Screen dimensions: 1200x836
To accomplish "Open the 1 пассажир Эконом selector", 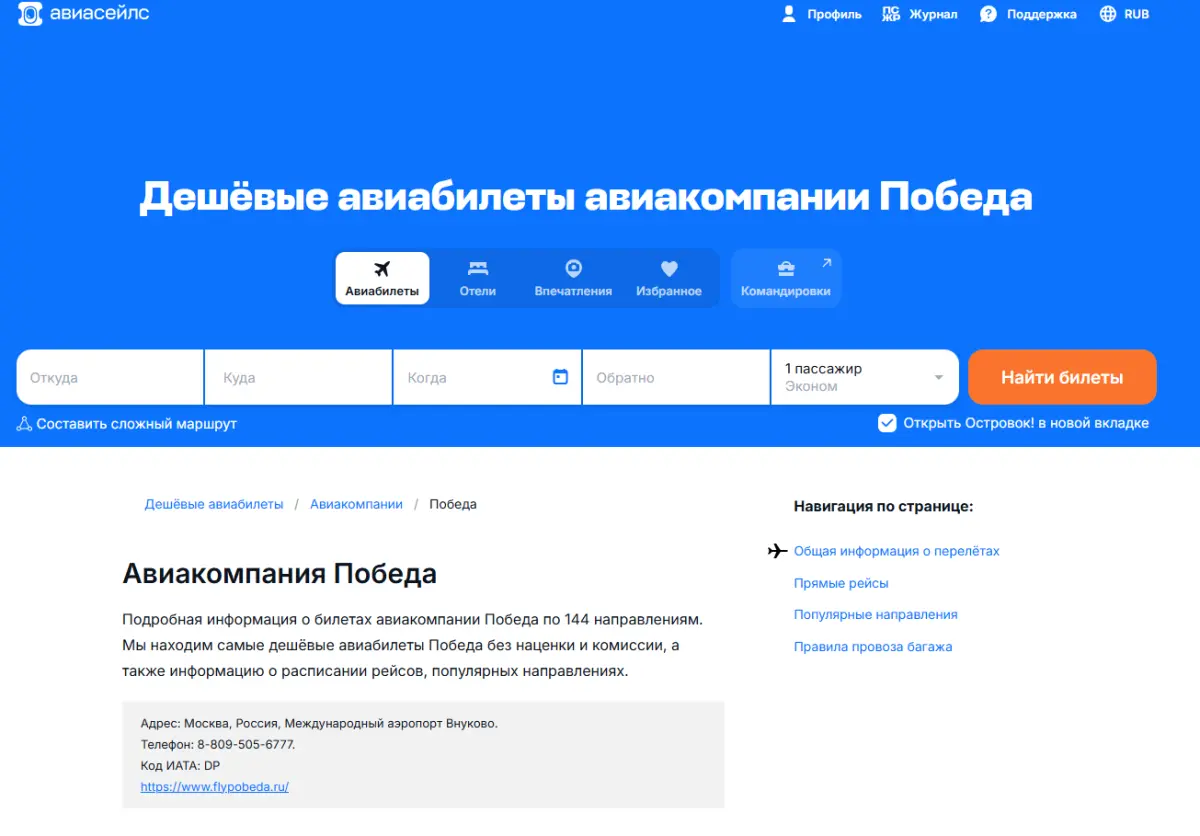I will pyautogui.click(x=865, y=377).
